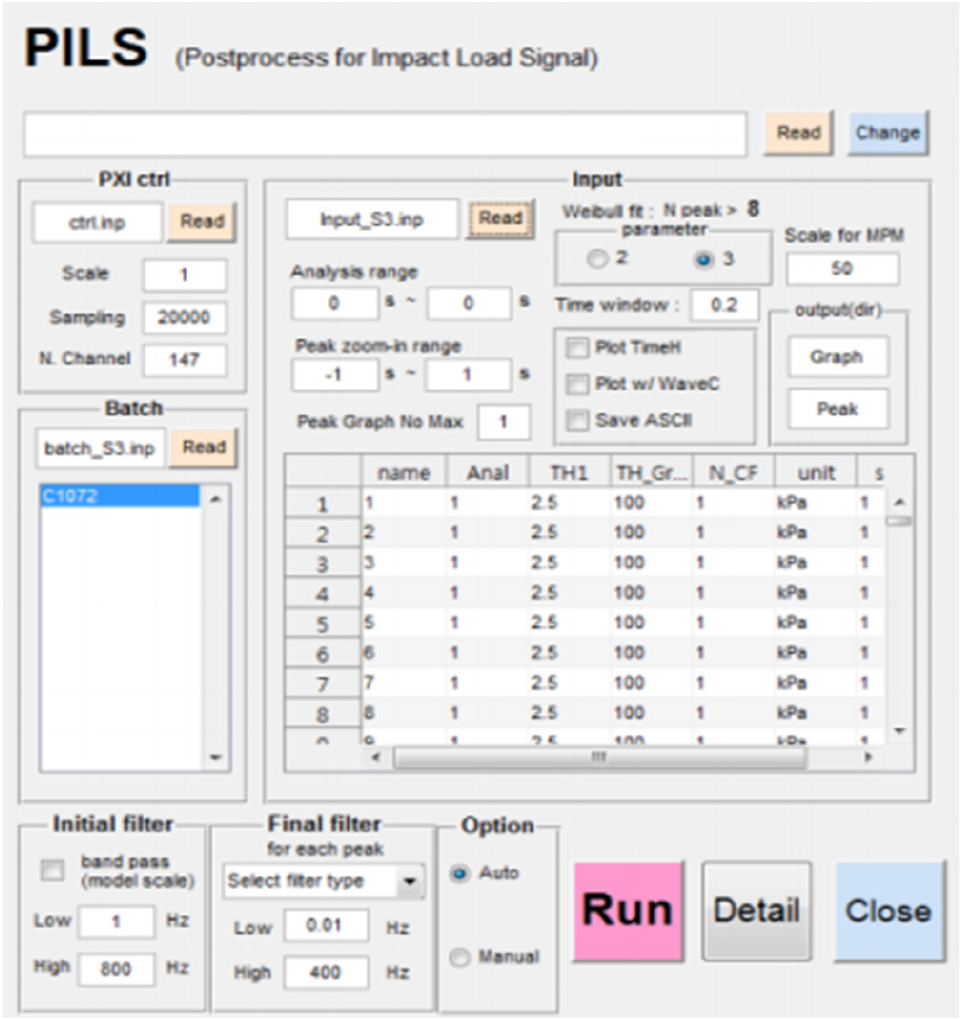Screen dimensions: 962x1019
Task: Click the PXI ctrl Scale field
Action: [185, 275]
